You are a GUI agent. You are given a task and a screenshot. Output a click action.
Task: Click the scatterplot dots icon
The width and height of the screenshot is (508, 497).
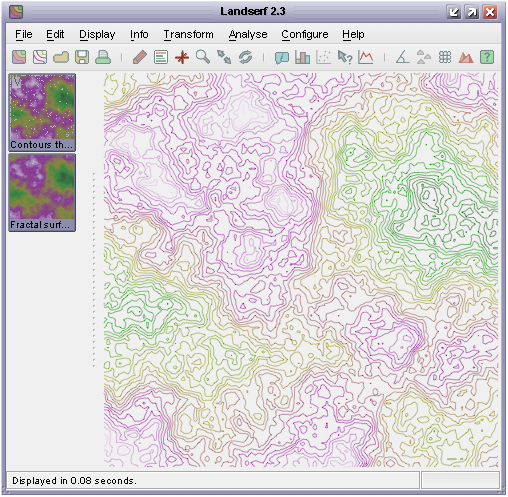click(324, 57)
